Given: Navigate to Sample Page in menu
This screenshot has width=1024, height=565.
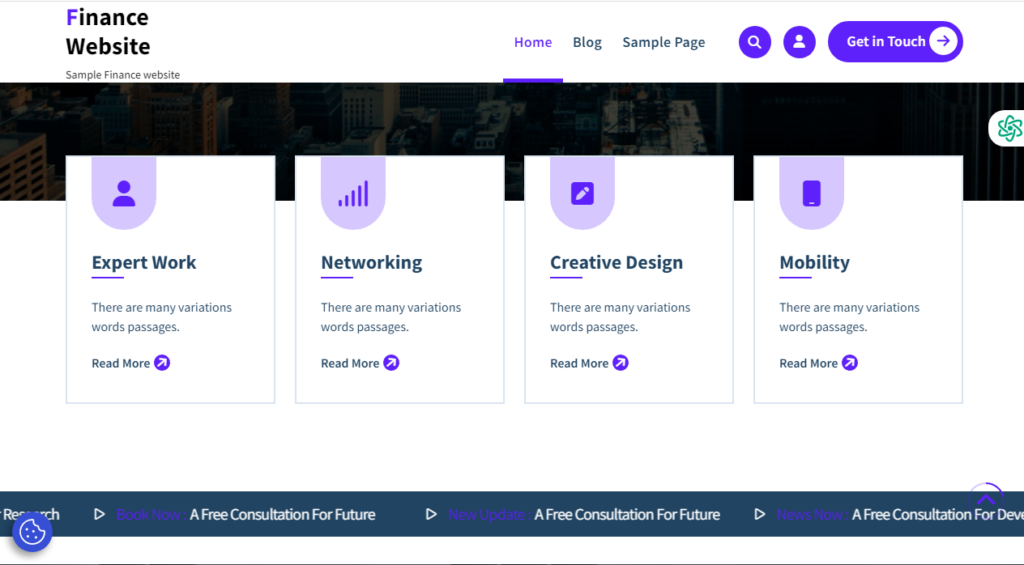Looking at the screenshot, I should click(x=663, y=42).
